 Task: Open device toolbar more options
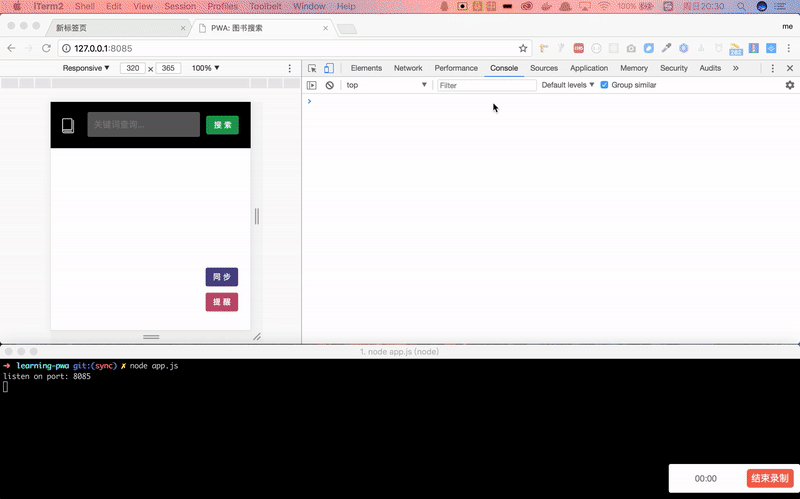[x=290, y=68]
